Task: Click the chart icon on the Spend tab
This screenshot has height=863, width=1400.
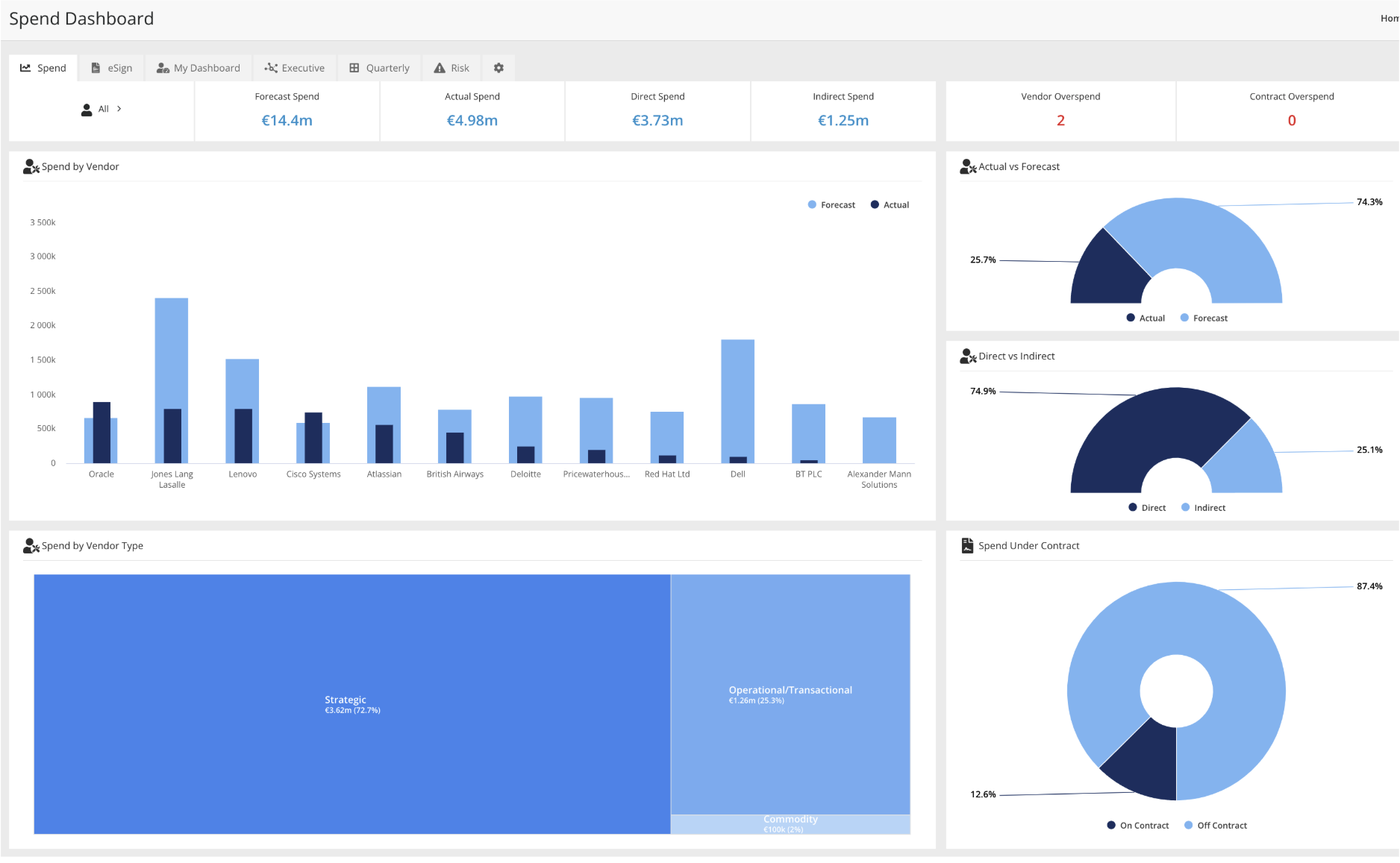Action: click(x=25, y=67)
